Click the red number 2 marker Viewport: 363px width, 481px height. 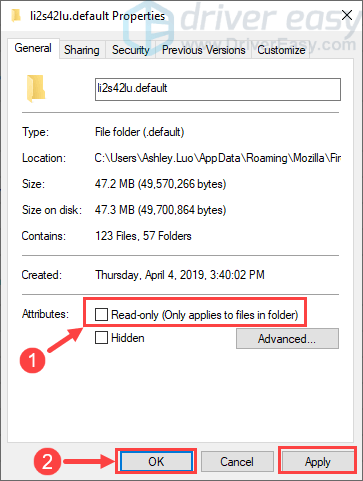pos(47,461)
